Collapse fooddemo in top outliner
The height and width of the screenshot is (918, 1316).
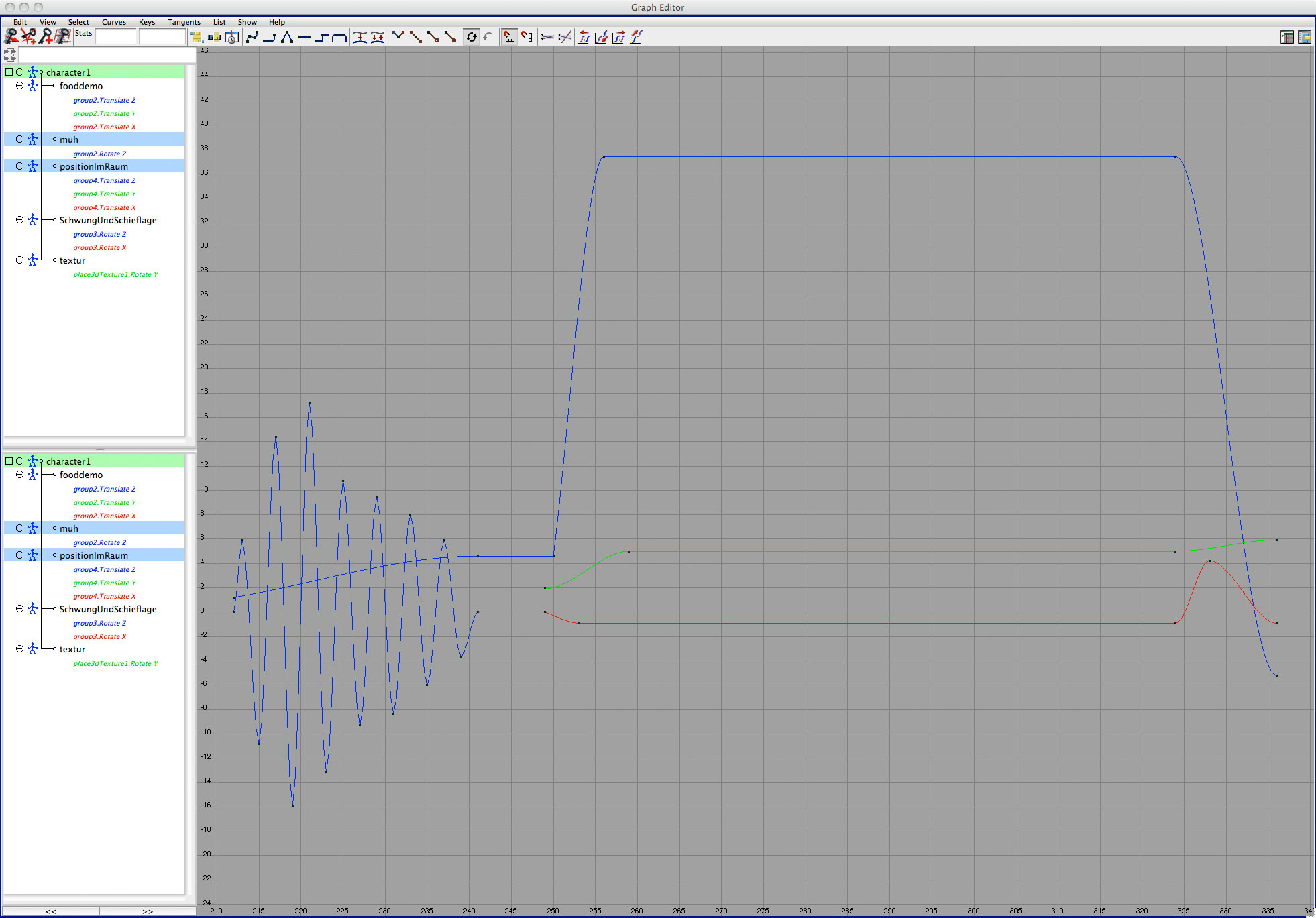click(19, 86)
